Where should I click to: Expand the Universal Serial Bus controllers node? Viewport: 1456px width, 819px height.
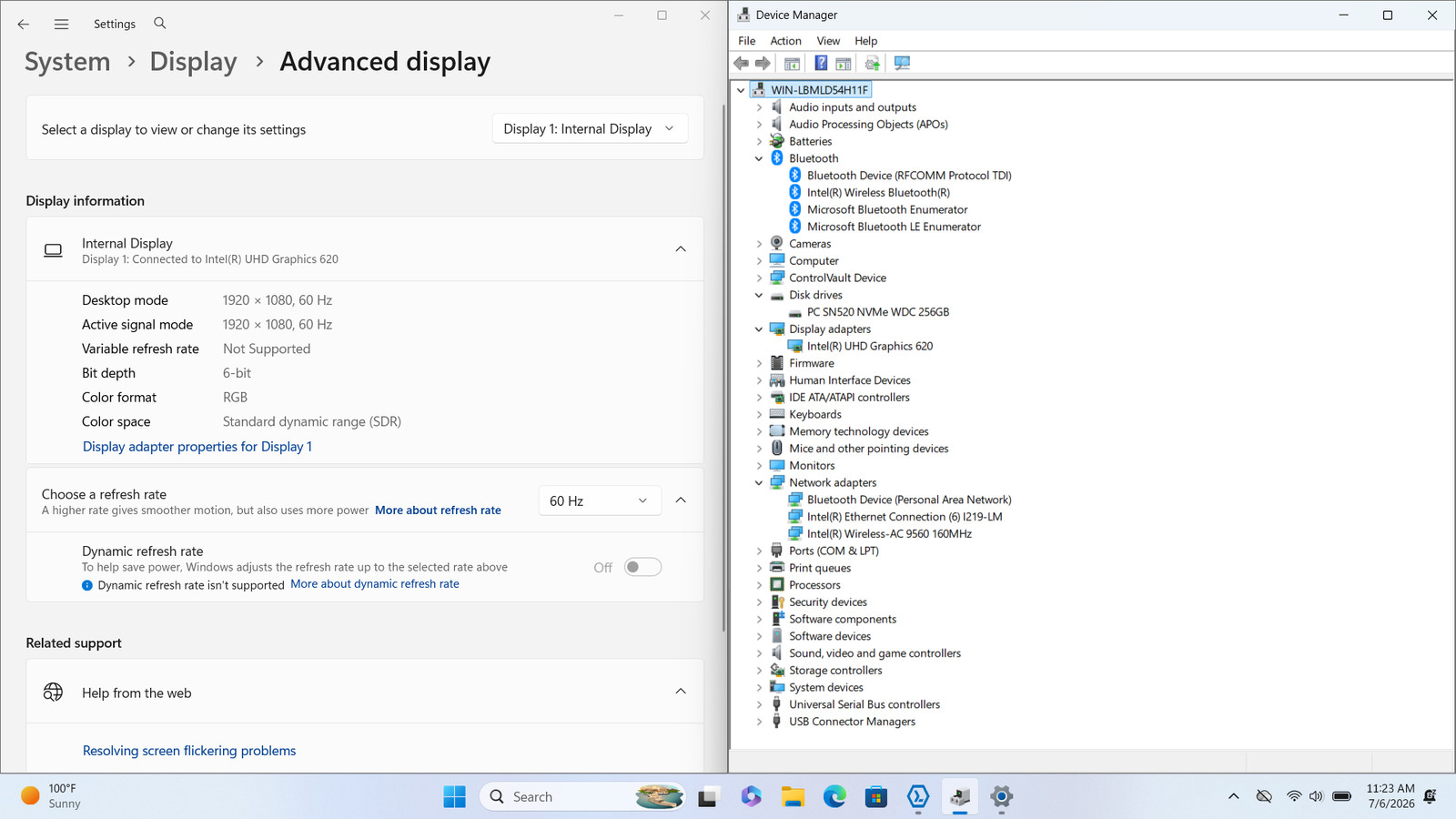[759, 704]
